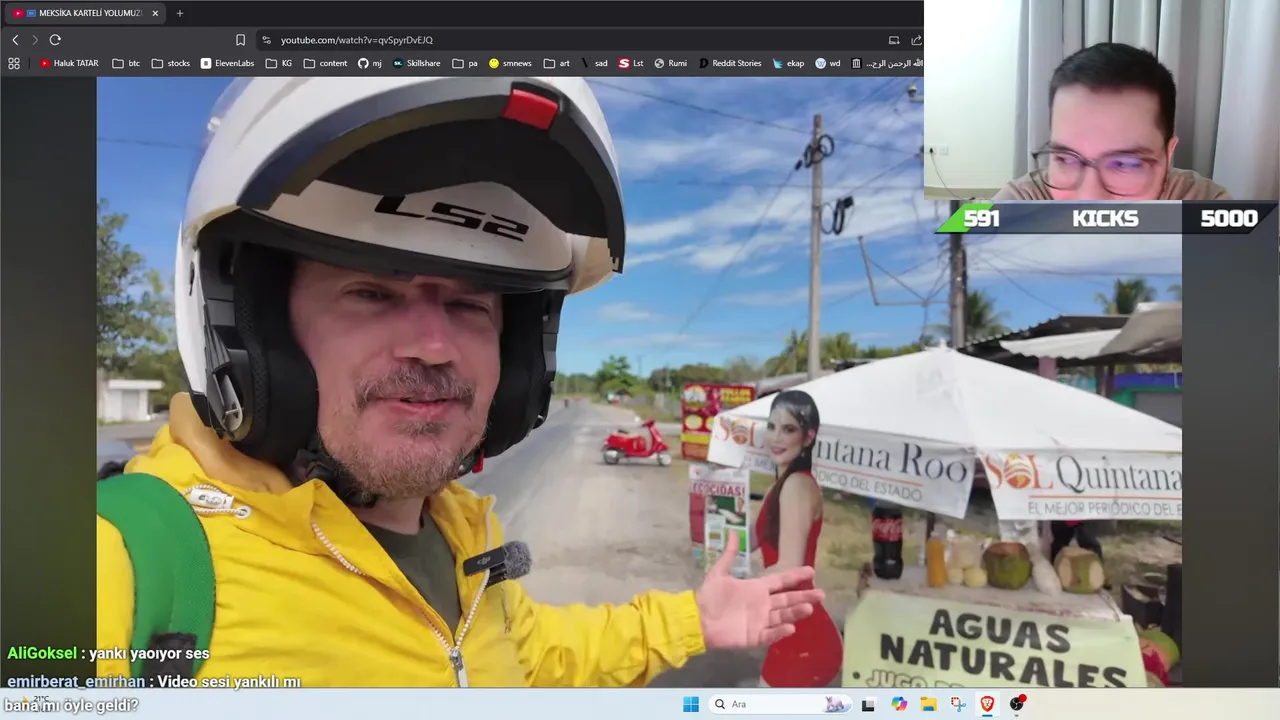Open the Skillshare bookmark
Viewport: 1280px width, 720px height.
(x=417, y=63)
